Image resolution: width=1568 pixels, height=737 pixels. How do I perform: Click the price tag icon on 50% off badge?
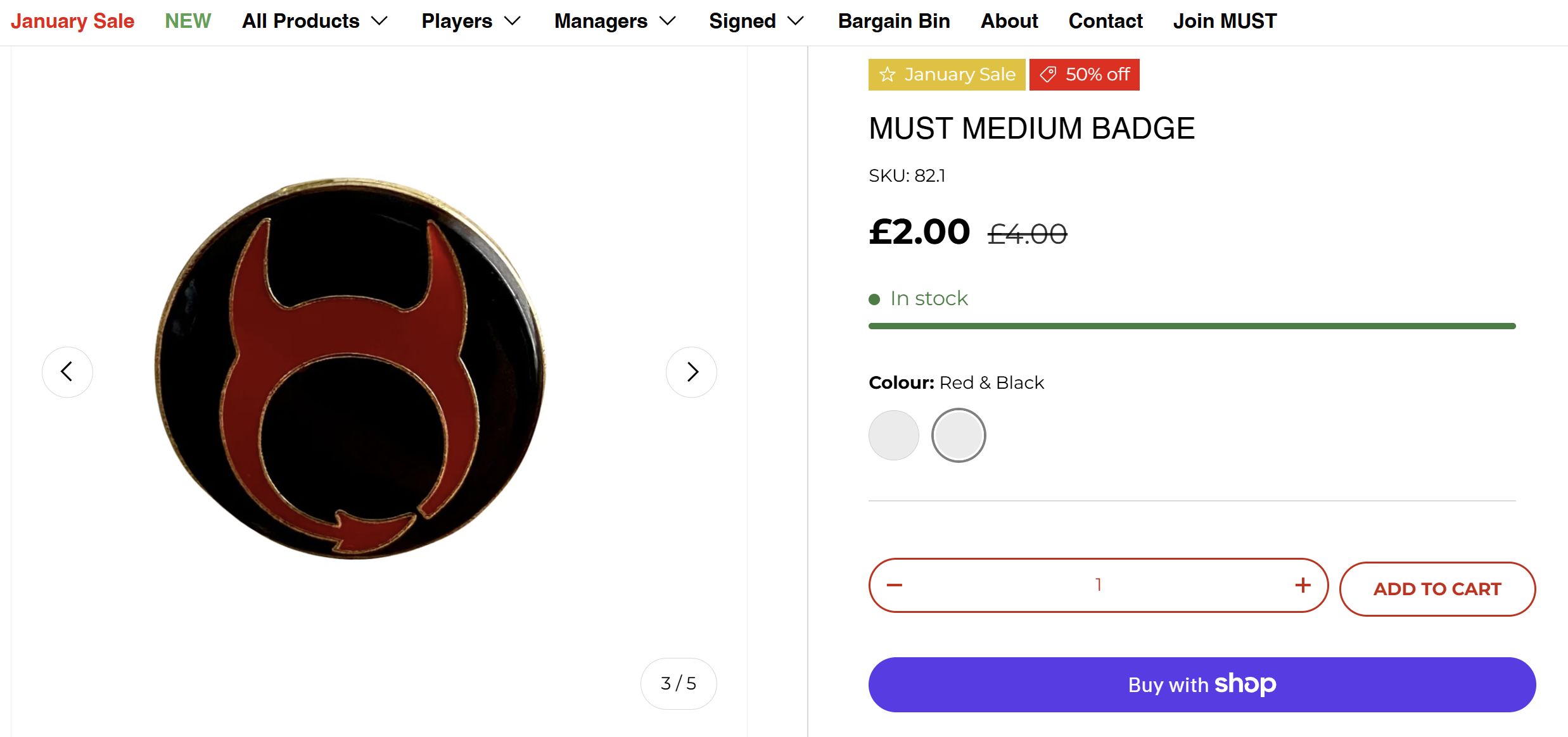pyautogui.click(x=1048, y=75)
